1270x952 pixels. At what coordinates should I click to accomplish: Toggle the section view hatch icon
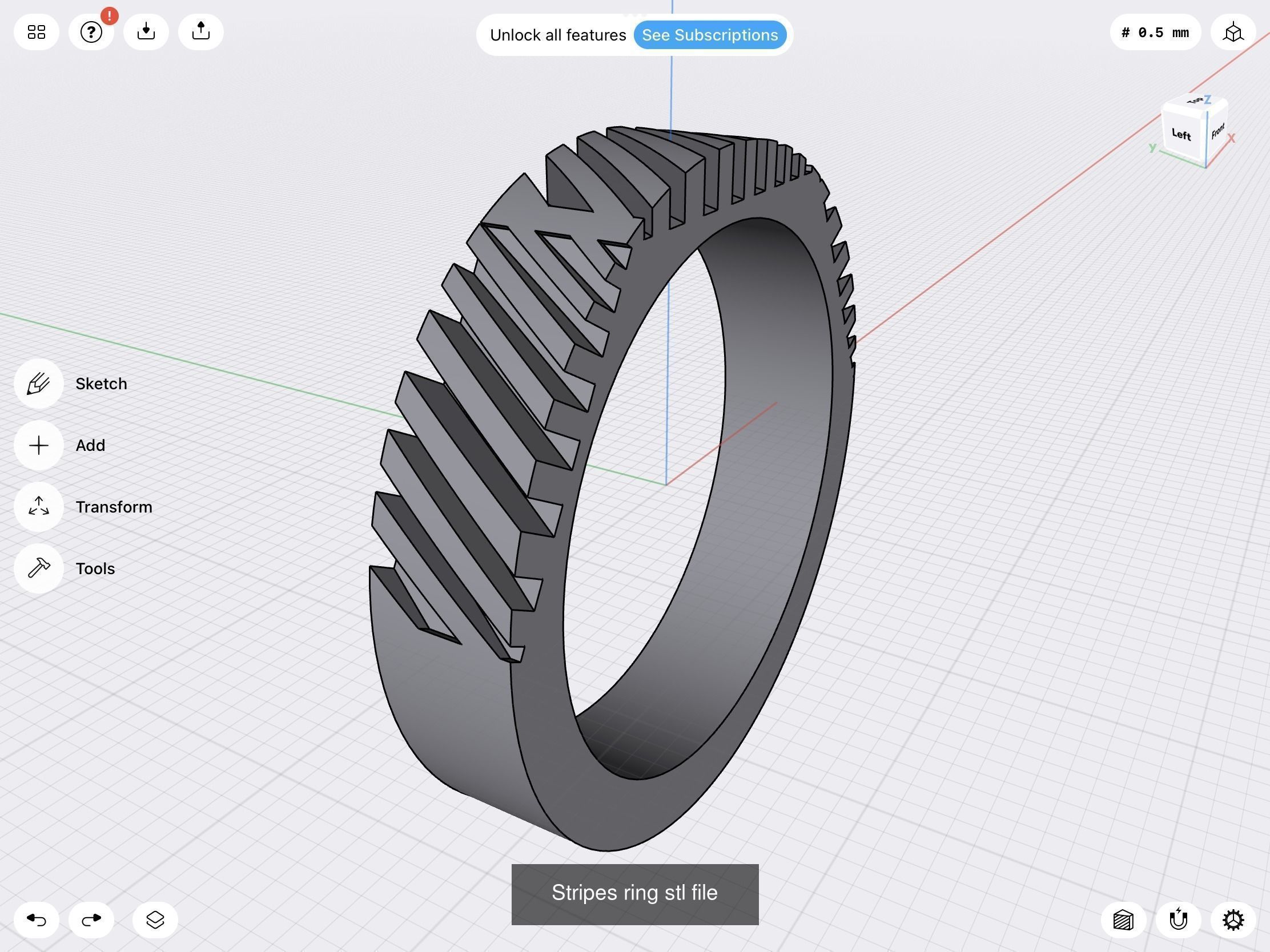1124,920
